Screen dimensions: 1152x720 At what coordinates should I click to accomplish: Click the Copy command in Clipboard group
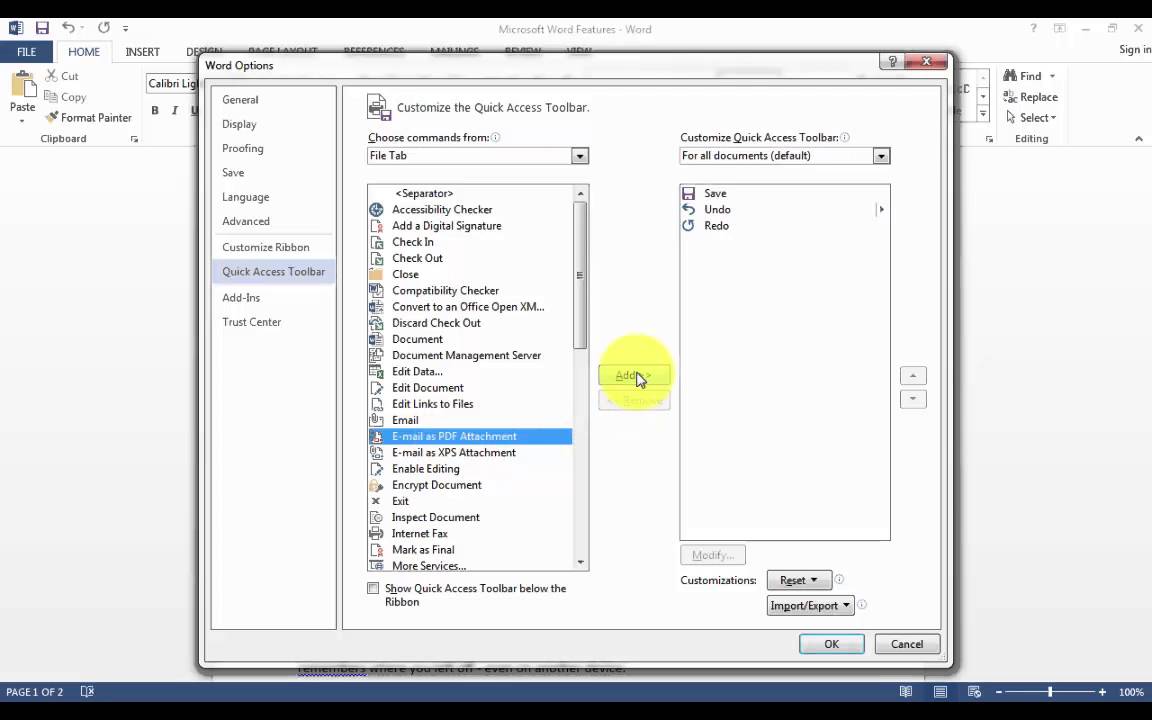[x=65, y=97]
